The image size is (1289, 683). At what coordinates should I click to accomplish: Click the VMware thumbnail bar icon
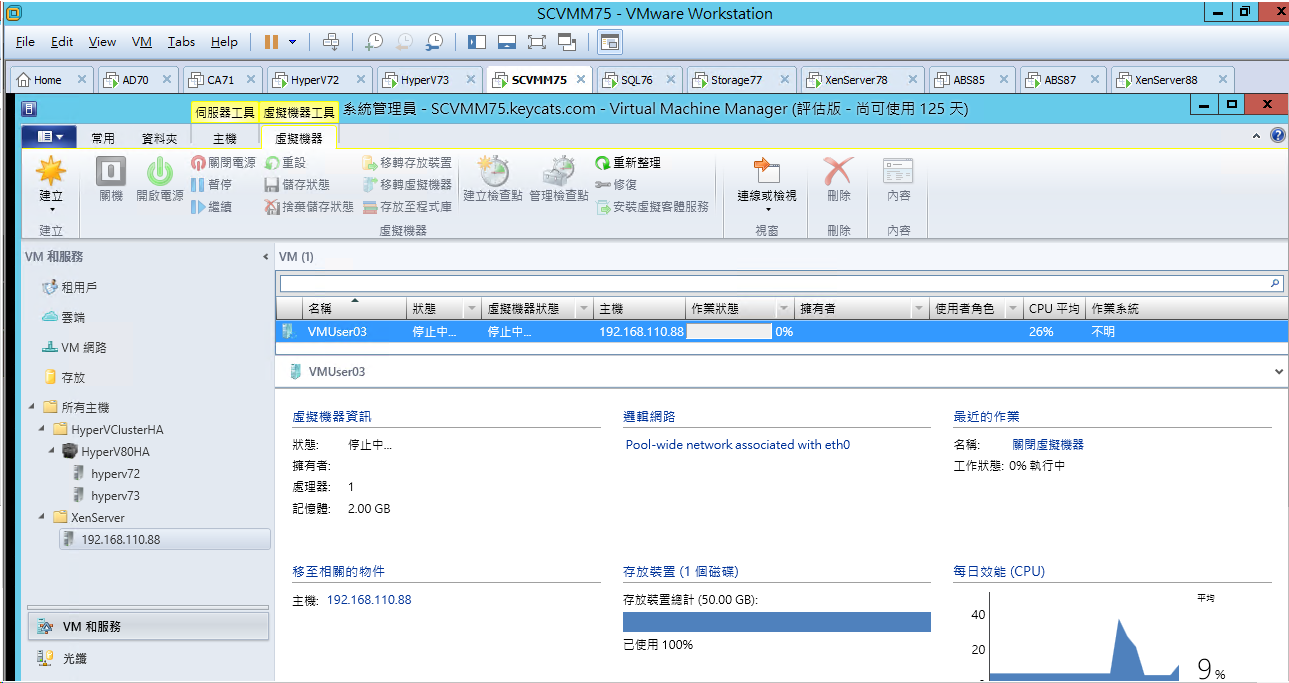pyautogui.click(x=507, y=42)
